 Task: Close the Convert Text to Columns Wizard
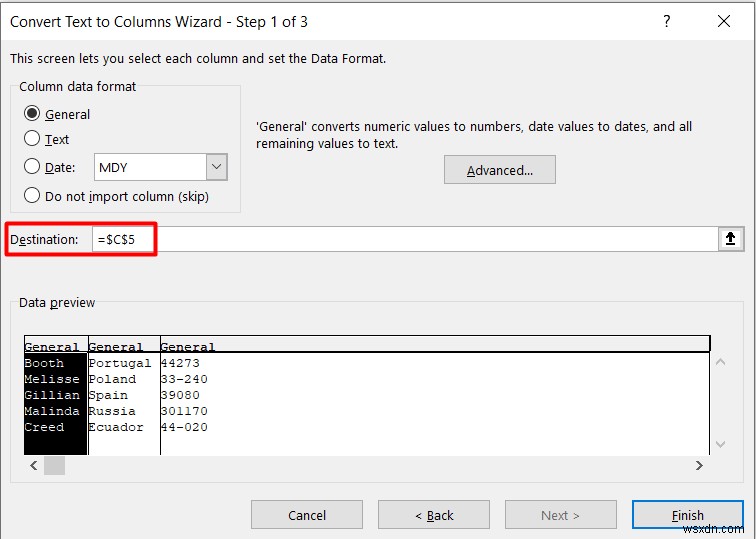tap(724, 21)
